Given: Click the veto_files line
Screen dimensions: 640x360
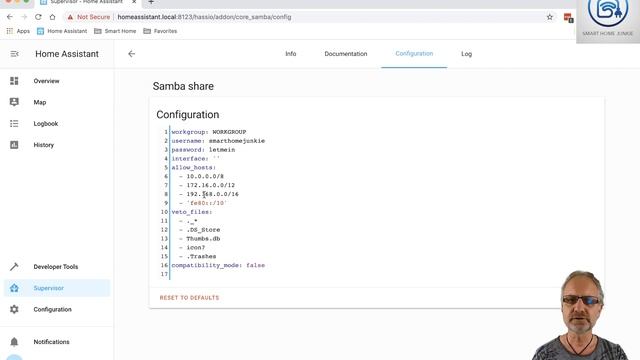Looking at the screenshot, I should coord(192,212).
